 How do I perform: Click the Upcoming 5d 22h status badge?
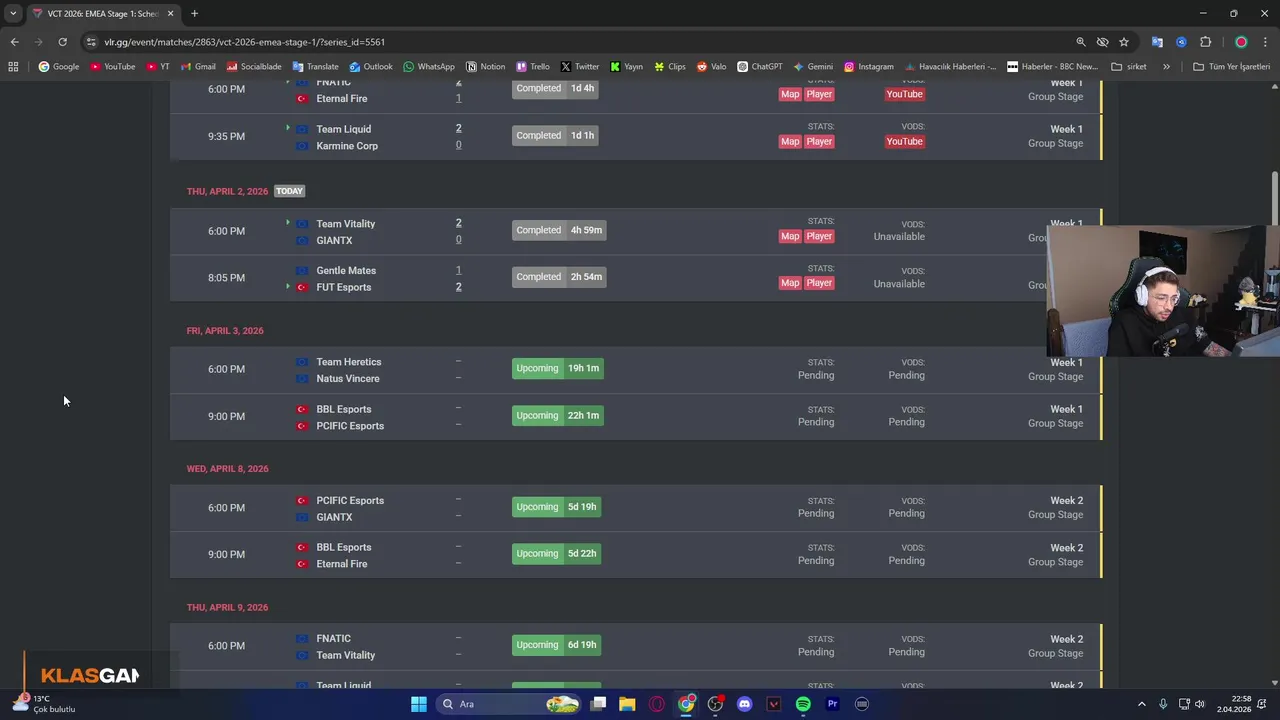(x=556, y=553)
